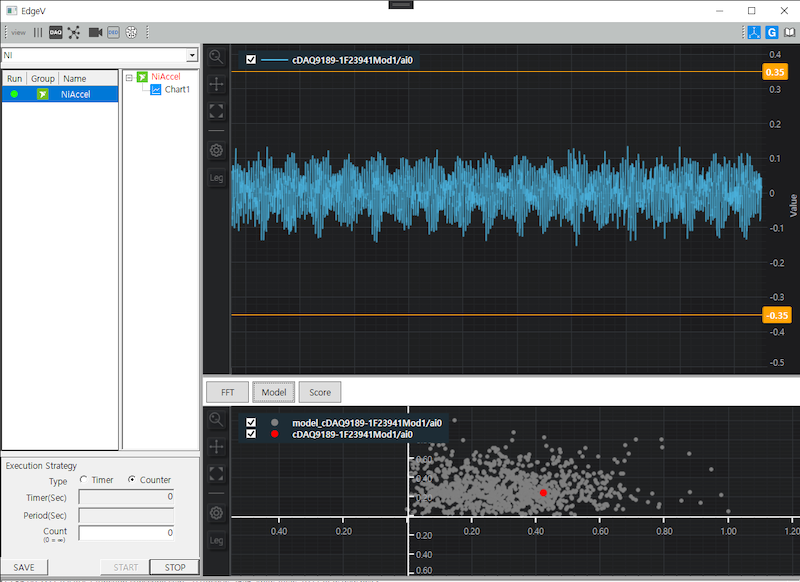Click the DBD toolbar icon
Screen dimensions: 800x582
click(115, 31)
